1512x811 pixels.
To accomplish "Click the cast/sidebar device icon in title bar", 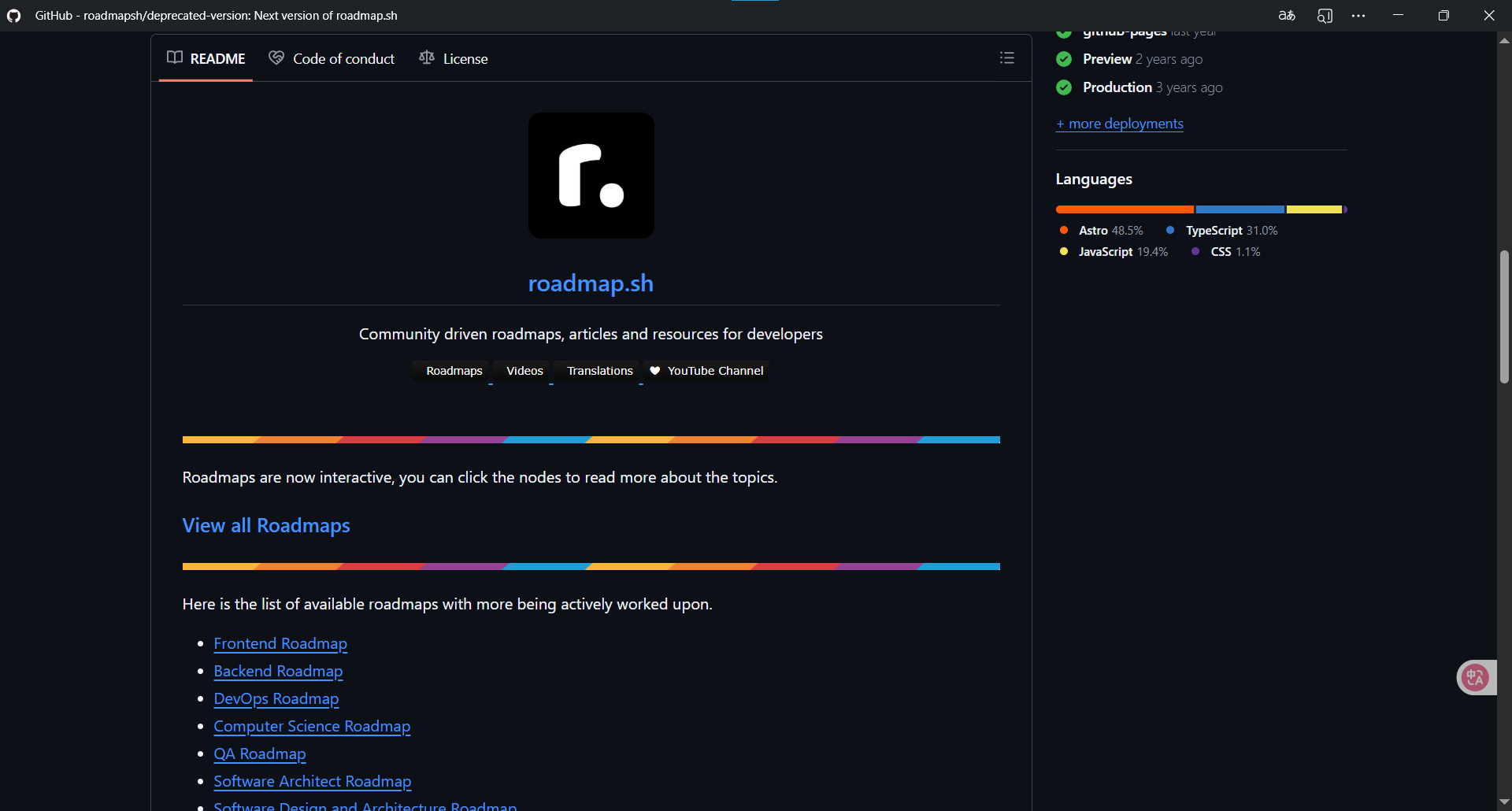I will click(1325, 16).
